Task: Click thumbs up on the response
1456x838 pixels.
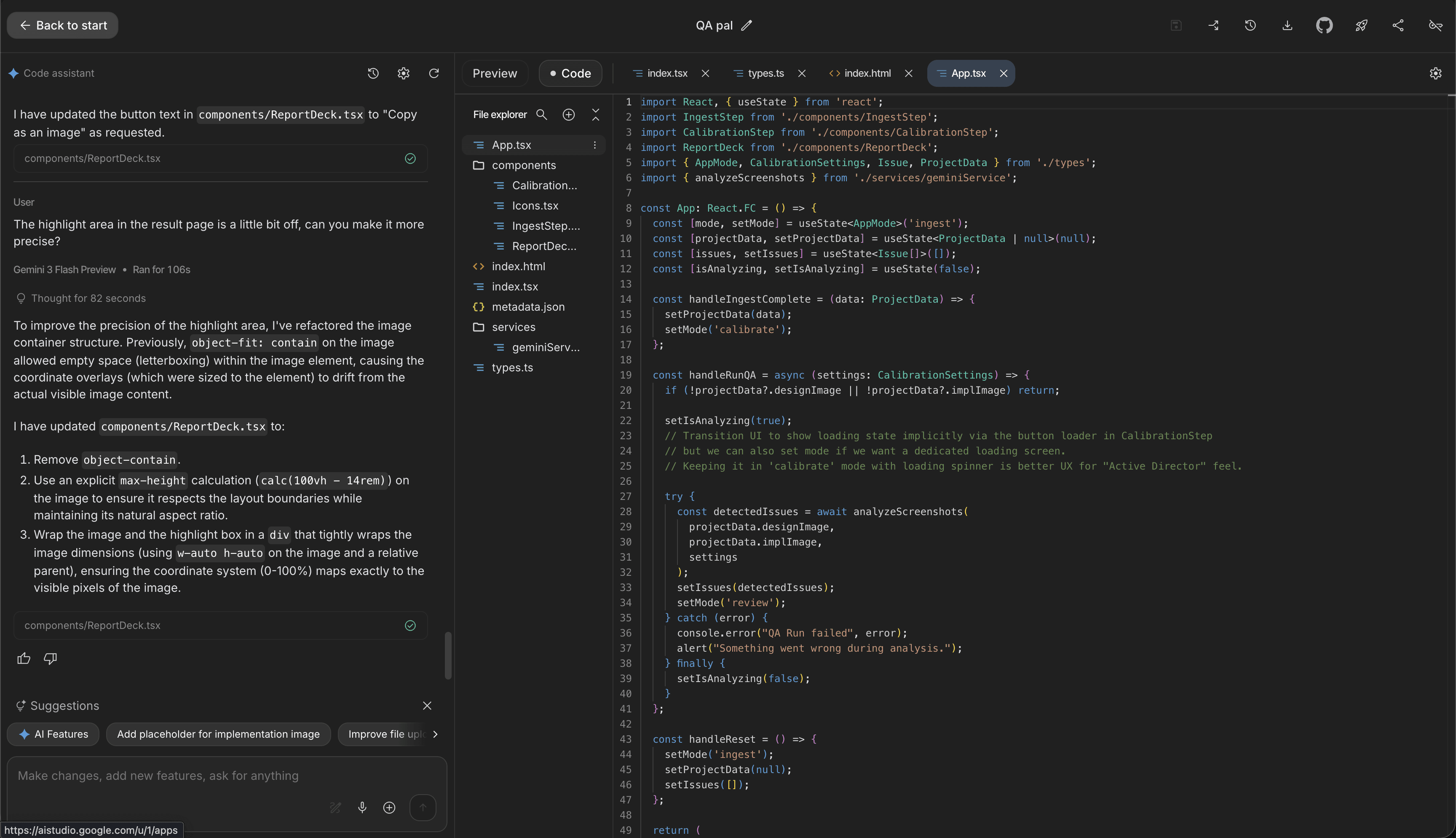Action: pos(24,658)
